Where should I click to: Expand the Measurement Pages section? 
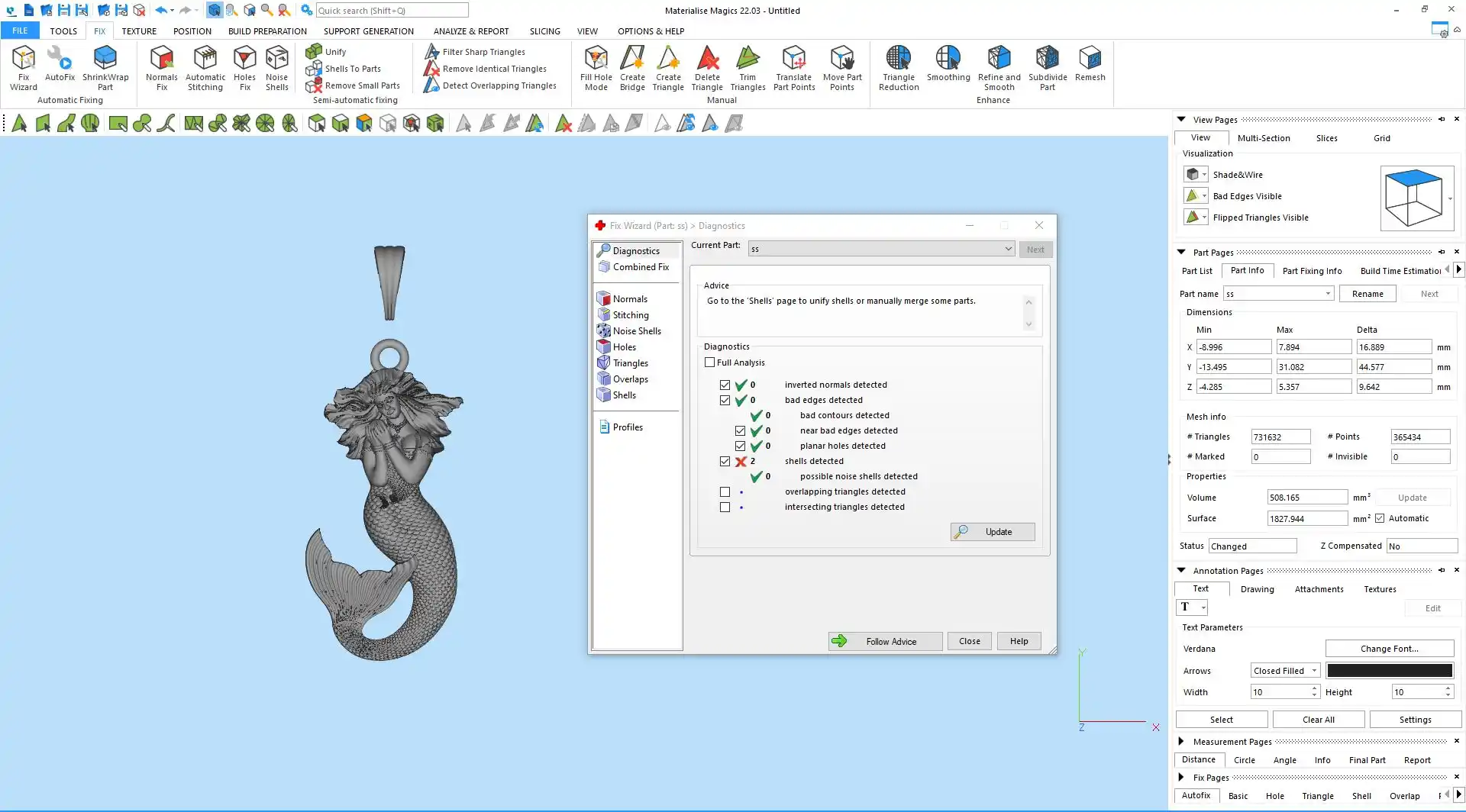point(1181,741)
